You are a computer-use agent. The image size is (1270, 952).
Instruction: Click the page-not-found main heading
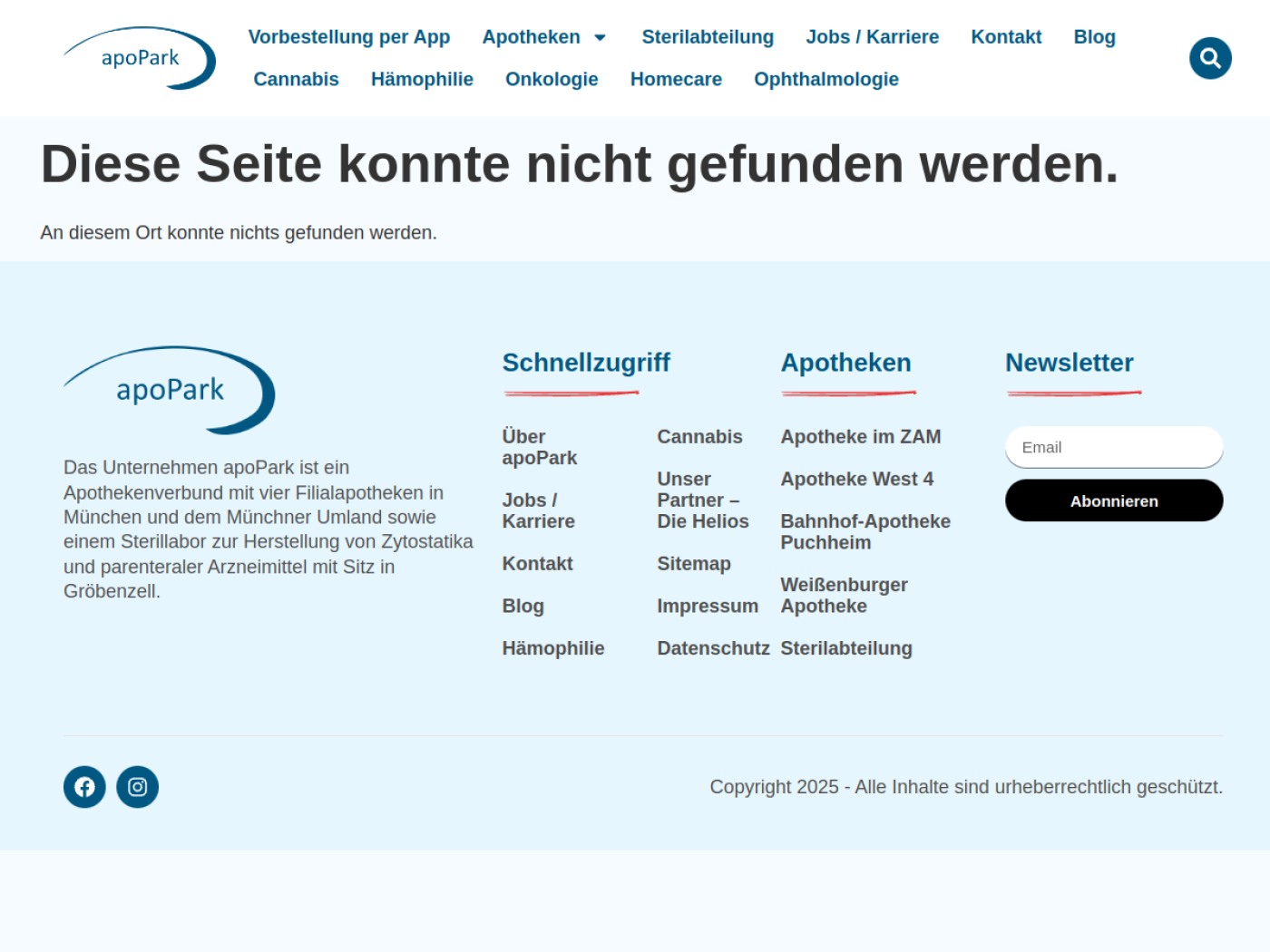pos(580,164)
